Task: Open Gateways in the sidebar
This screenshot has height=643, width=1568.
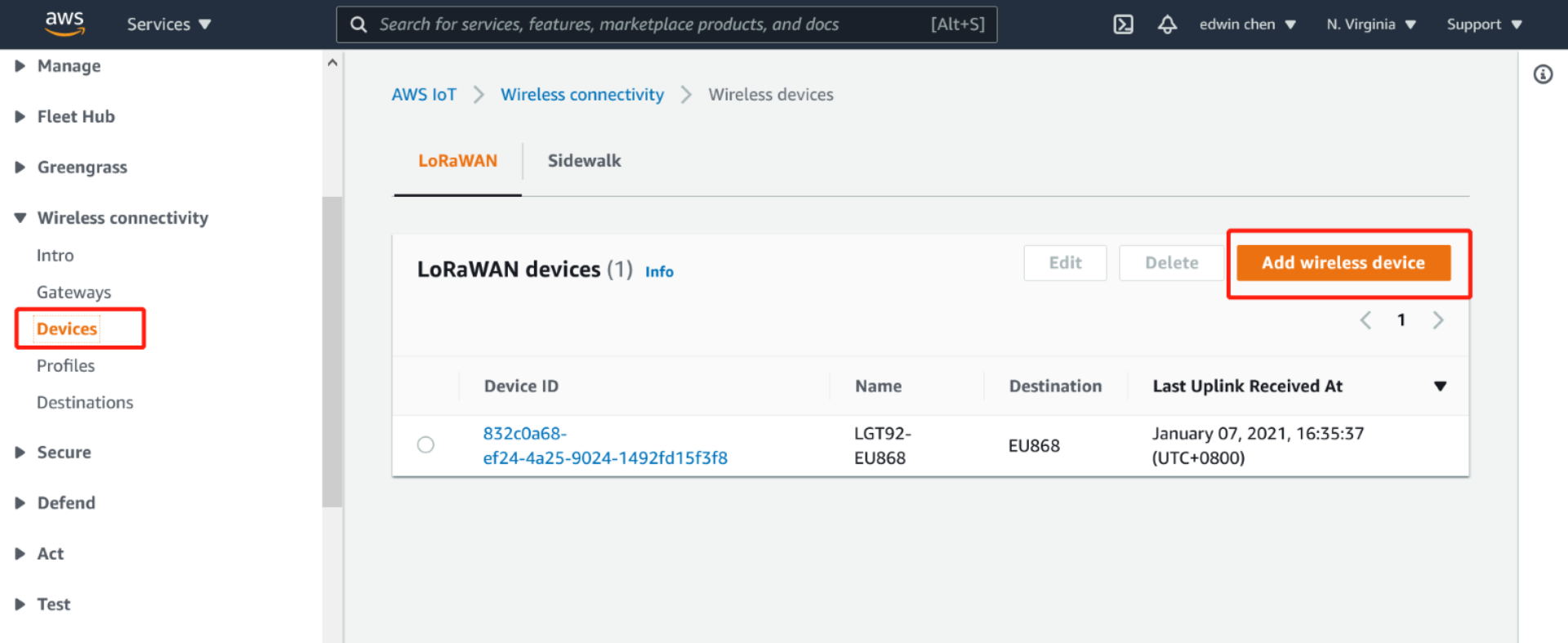Action: 73,292
